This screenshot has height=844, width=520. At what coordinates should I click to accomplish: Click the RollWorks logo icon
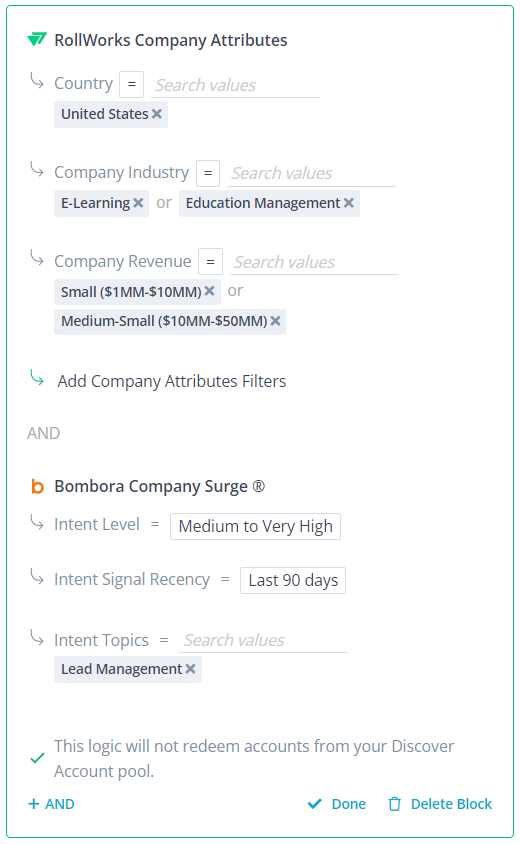37,39
